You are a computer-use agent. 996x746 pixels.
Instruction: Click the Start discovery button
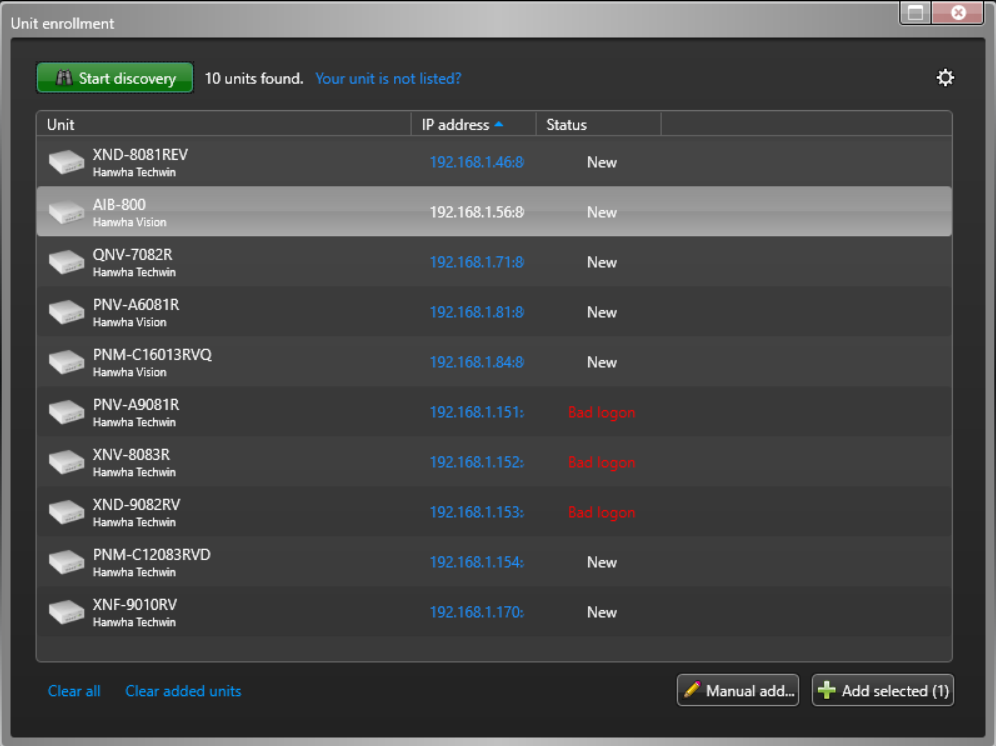point(115,78)
